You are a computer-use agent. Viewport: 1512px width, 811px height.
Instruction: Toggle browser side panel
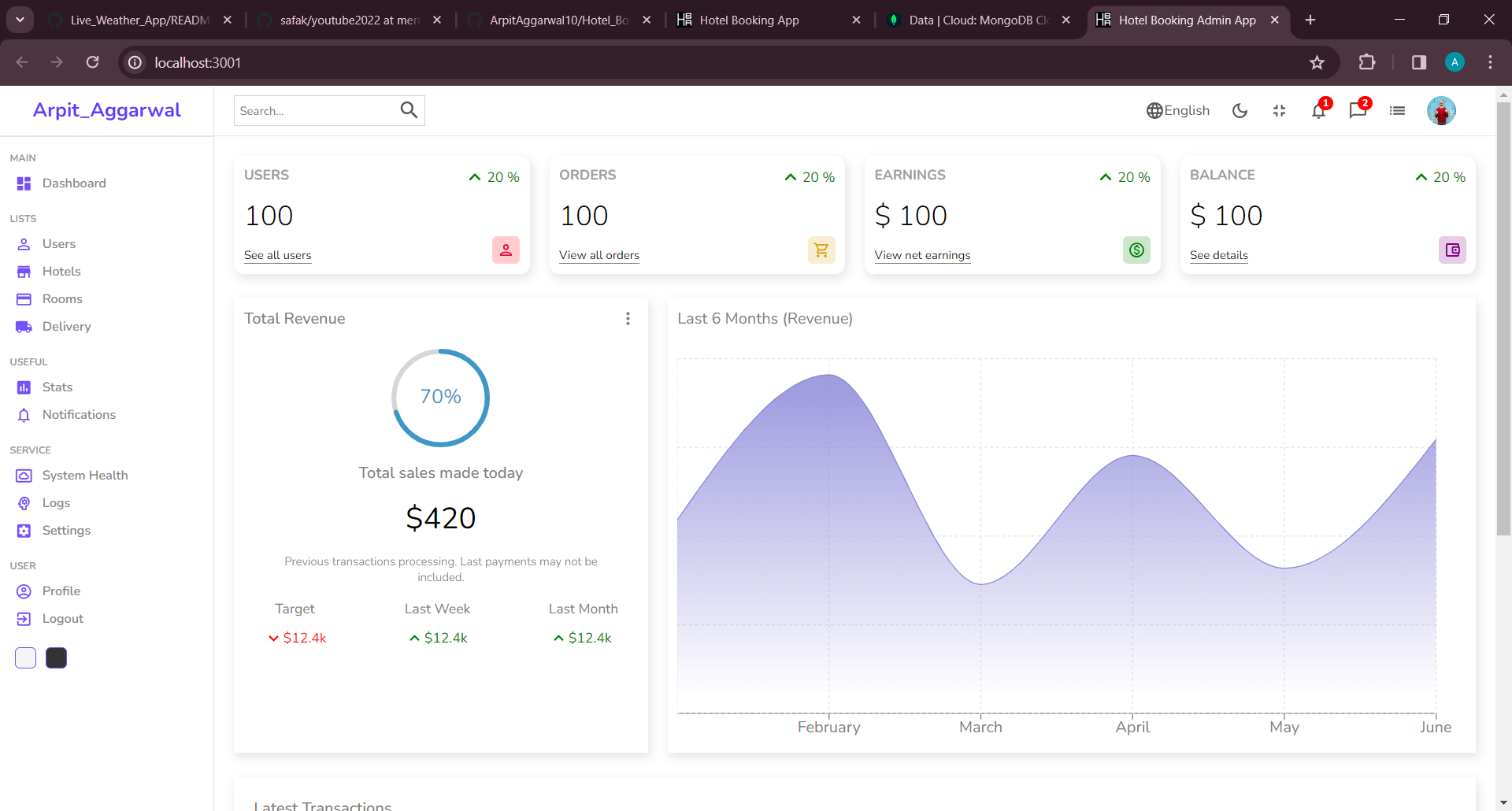pyautogui.click(x=1419, y=62)
